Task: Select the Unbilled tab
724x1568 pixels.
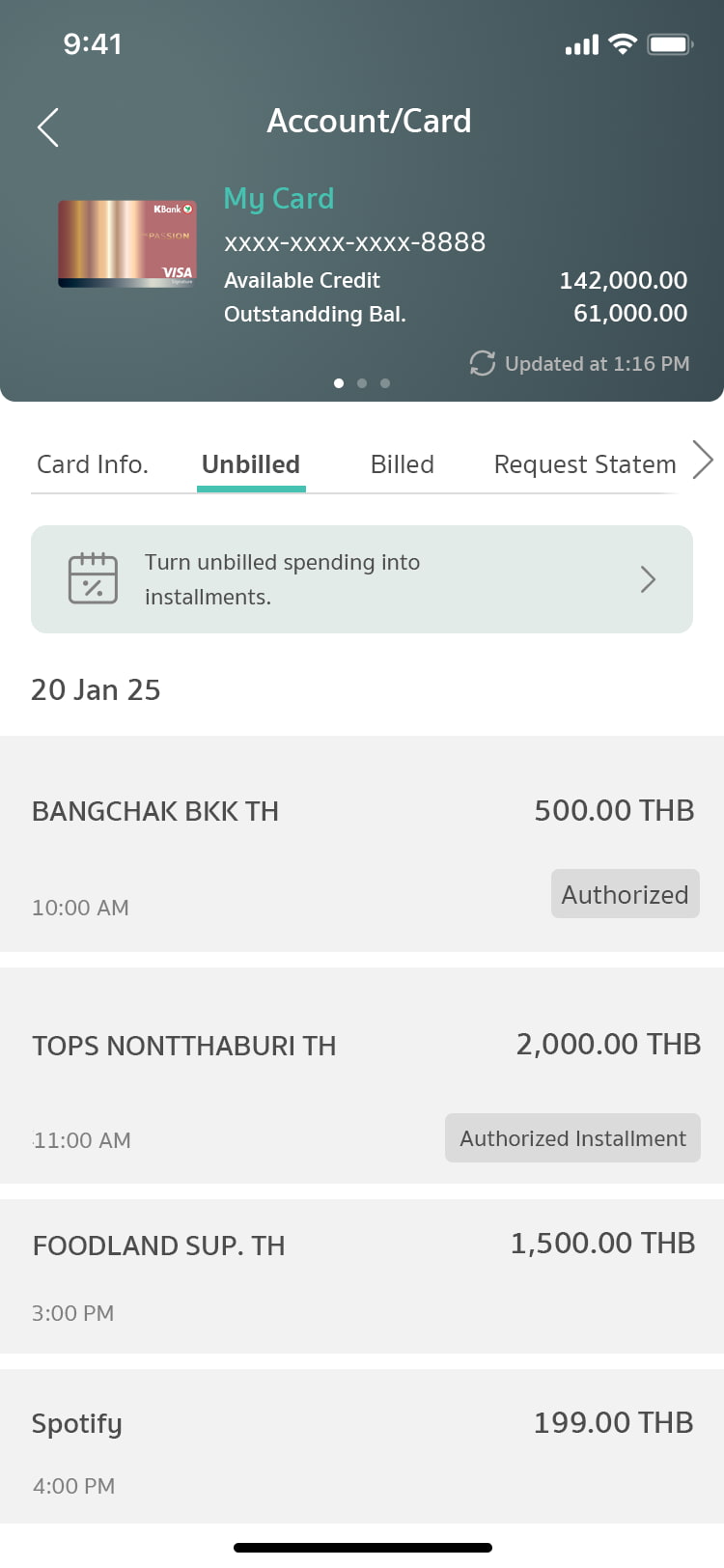Action: (x=251, y=464)
